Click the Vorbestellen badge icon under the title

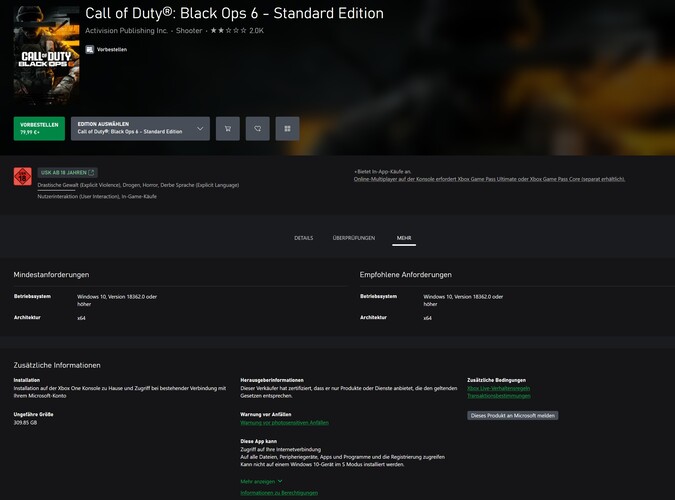pos(90,50)
